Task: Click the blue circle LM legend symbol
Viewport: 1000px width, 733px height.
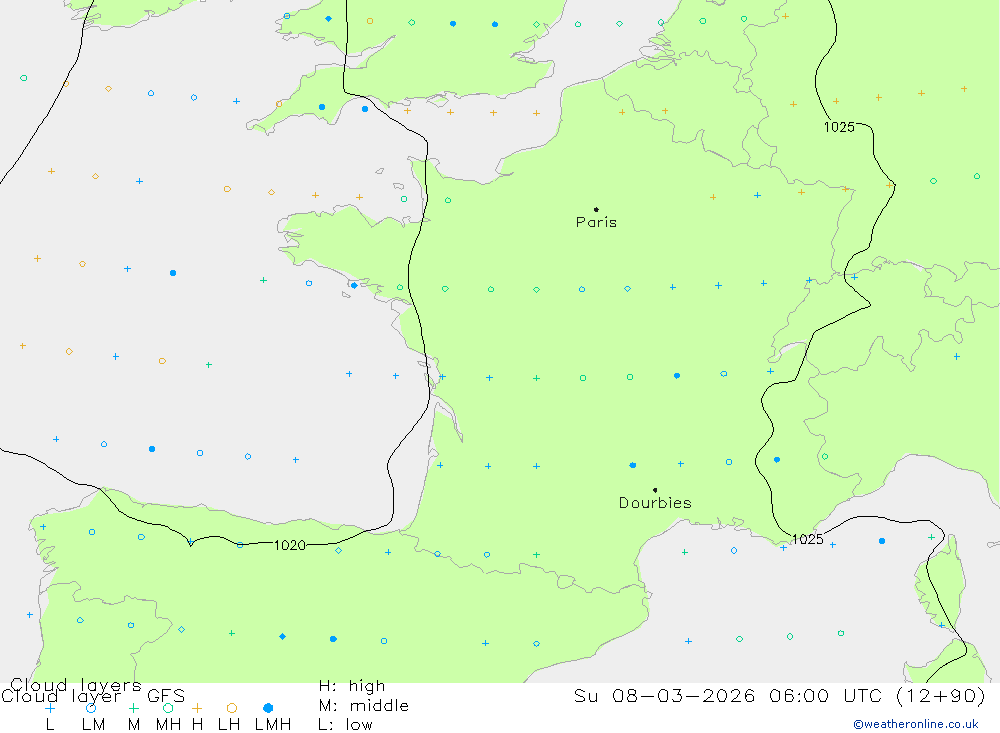Action: [91, 708]
